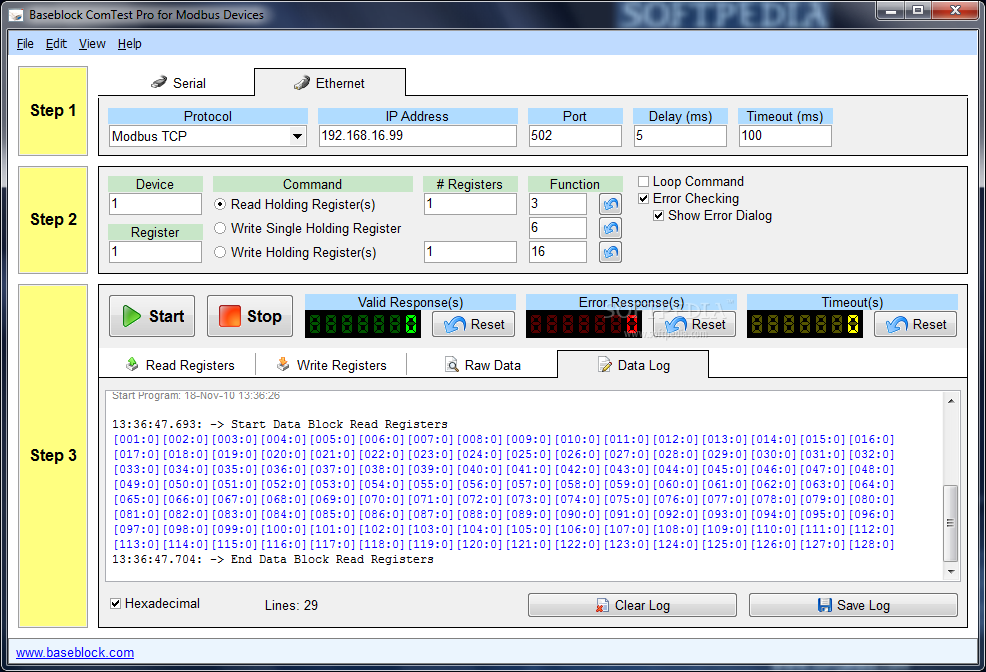Click the IP Address input field

click(x=418, y=136)
